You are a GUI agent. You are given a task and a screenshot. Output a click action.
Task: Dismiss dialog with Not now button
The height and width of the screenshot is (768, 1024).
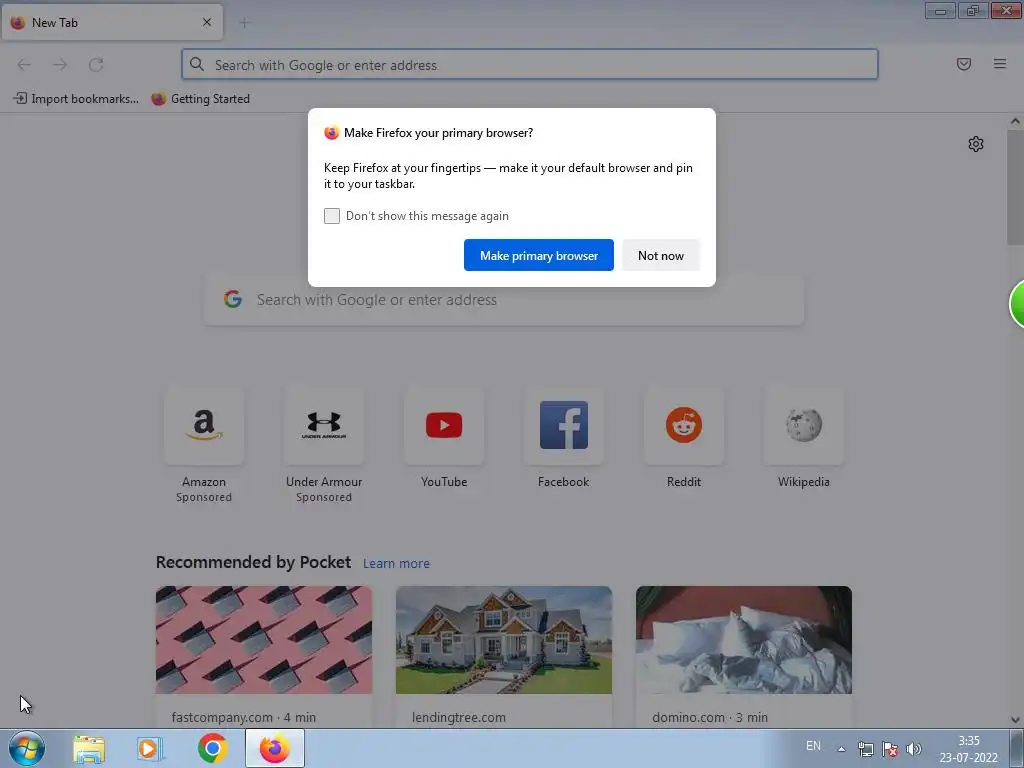pyautogui.click(x=661, y=255)
